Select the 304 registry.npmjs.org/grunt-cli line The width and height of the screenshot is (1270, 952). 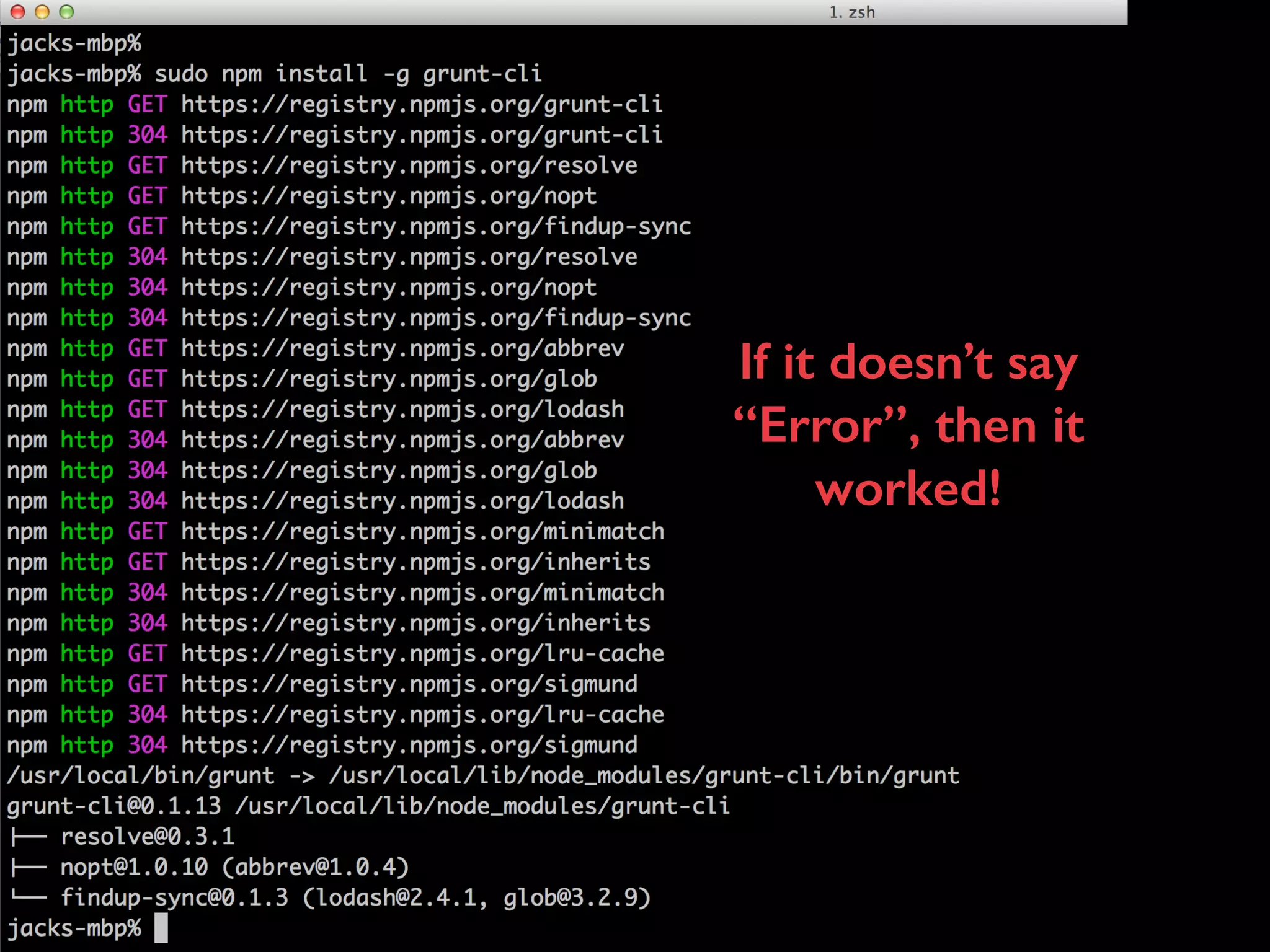click(x=335, y=135)
